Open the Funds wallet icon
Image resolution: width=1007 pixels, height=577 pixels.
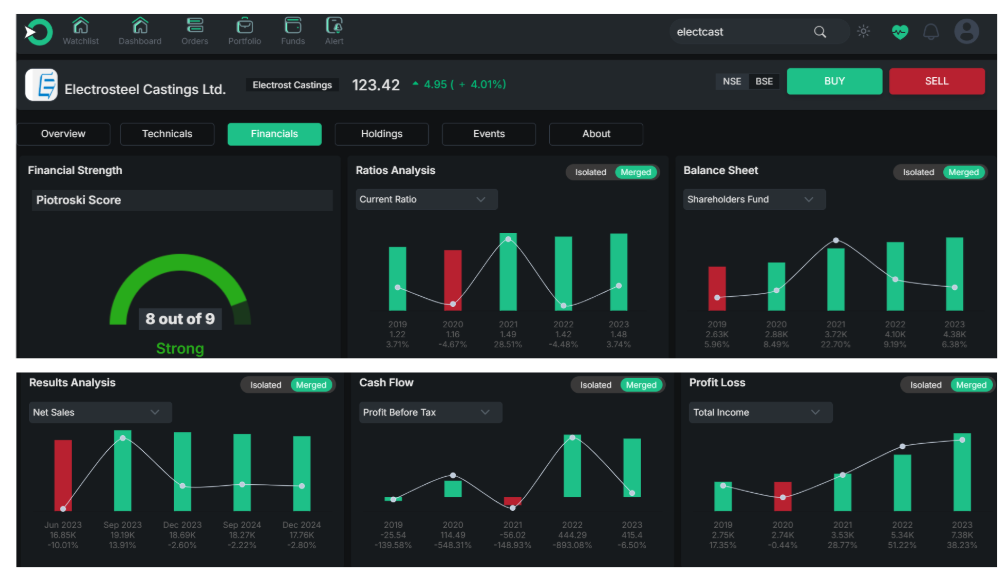pos(293,26)
